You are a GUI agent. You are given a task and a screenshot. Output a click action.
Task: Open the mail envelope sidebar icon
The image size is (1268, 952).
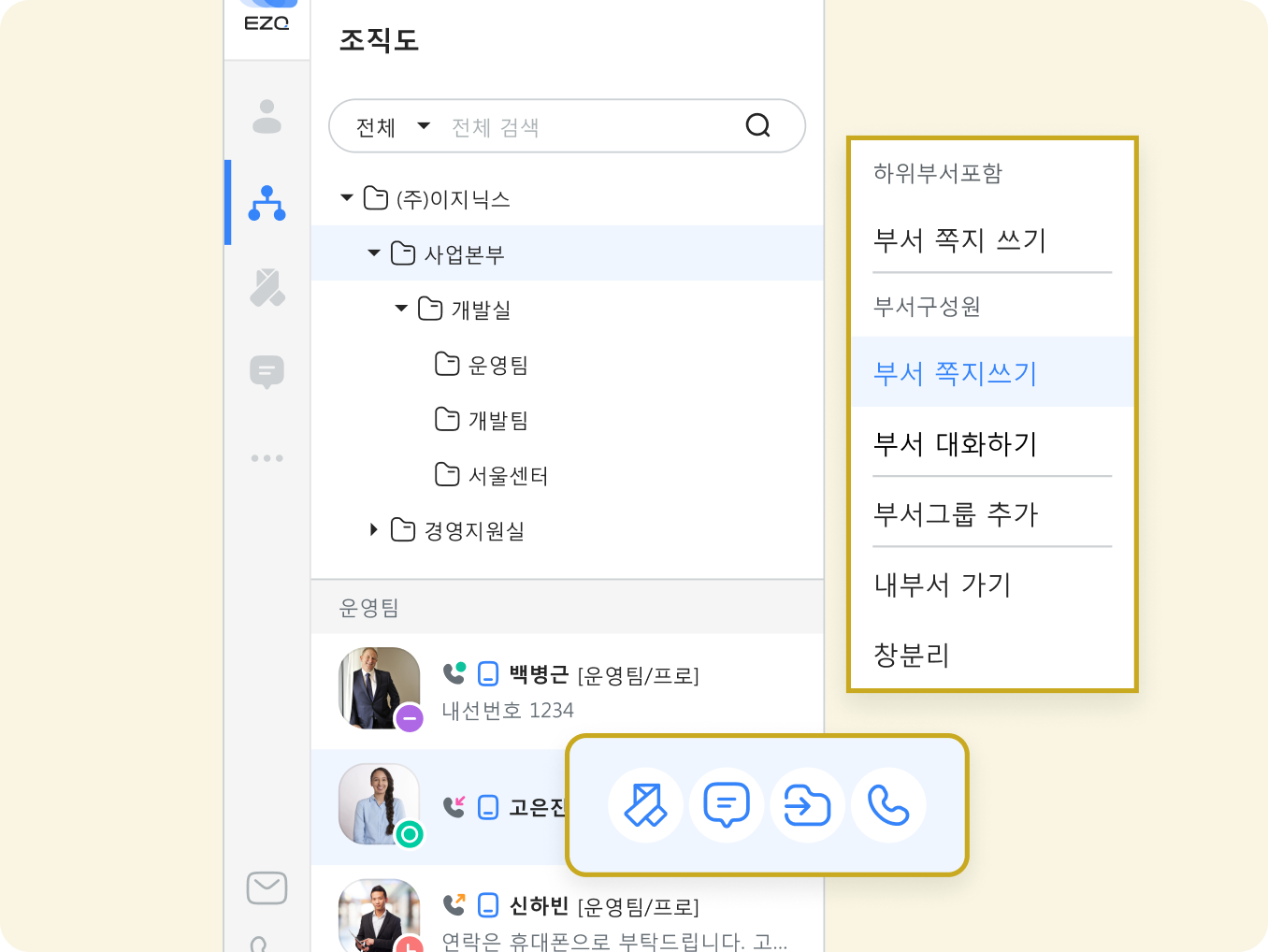click(267, 887)
